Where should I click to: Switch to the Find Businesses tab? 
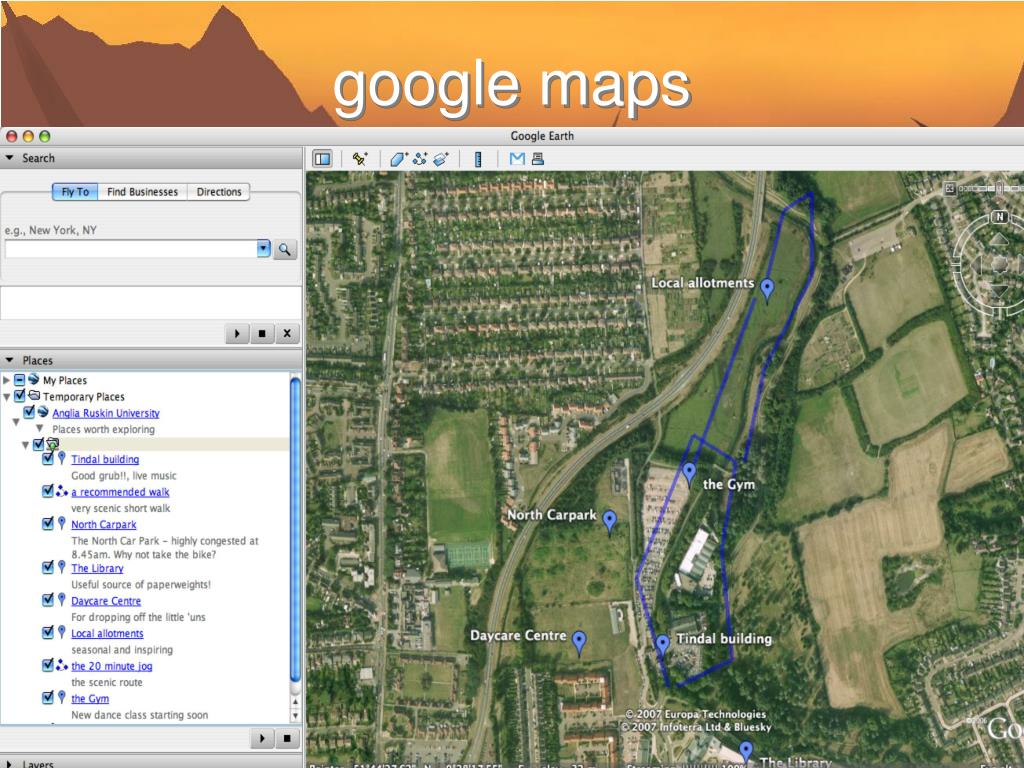(x=142, y=191)
